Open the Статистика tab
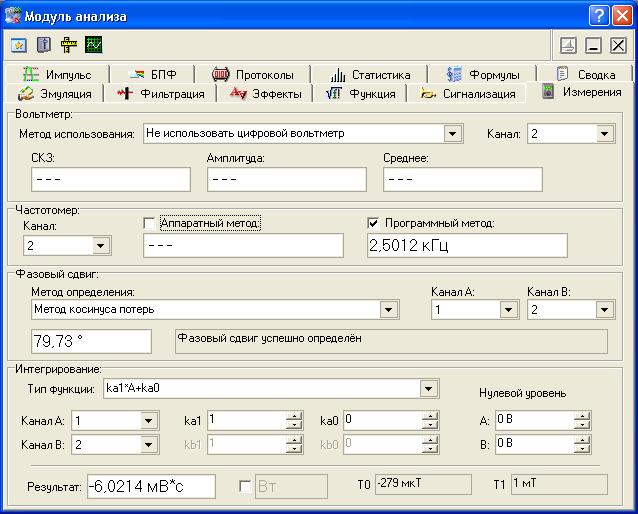638x514 pixels. 369,74
